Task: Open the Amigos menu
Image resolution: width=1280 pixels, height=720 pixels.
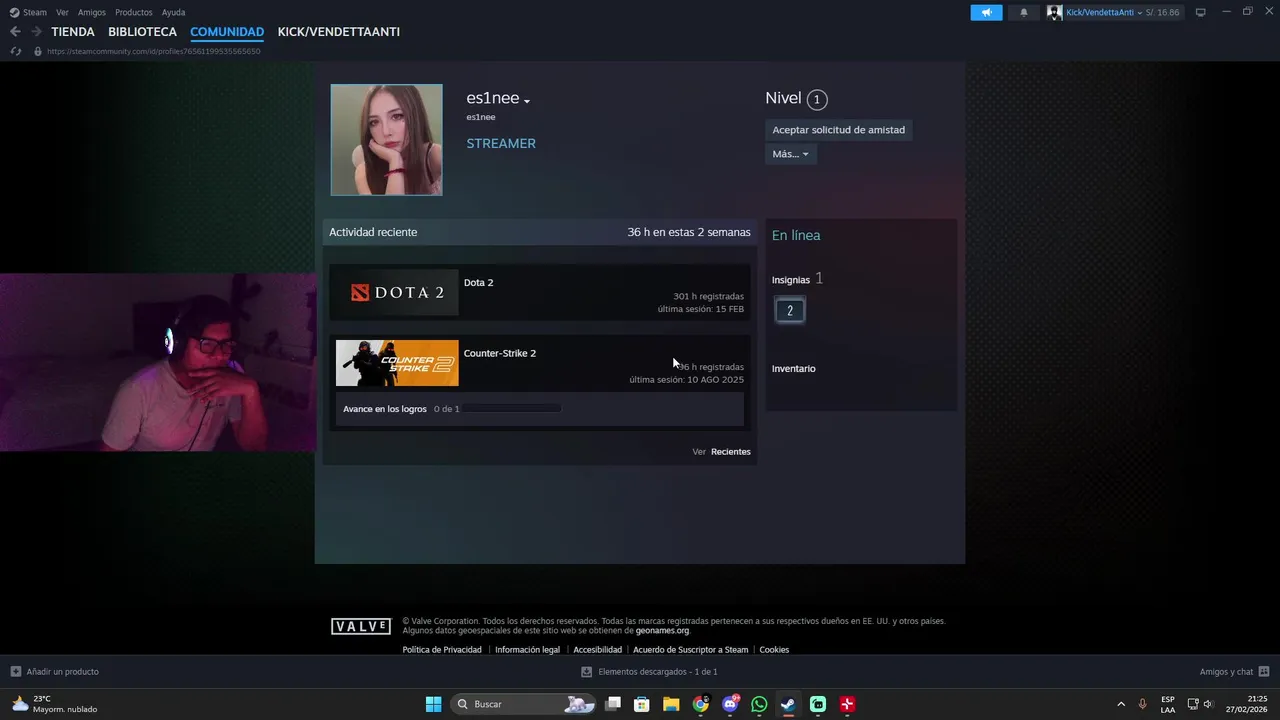Action: (x=92, y=12)
